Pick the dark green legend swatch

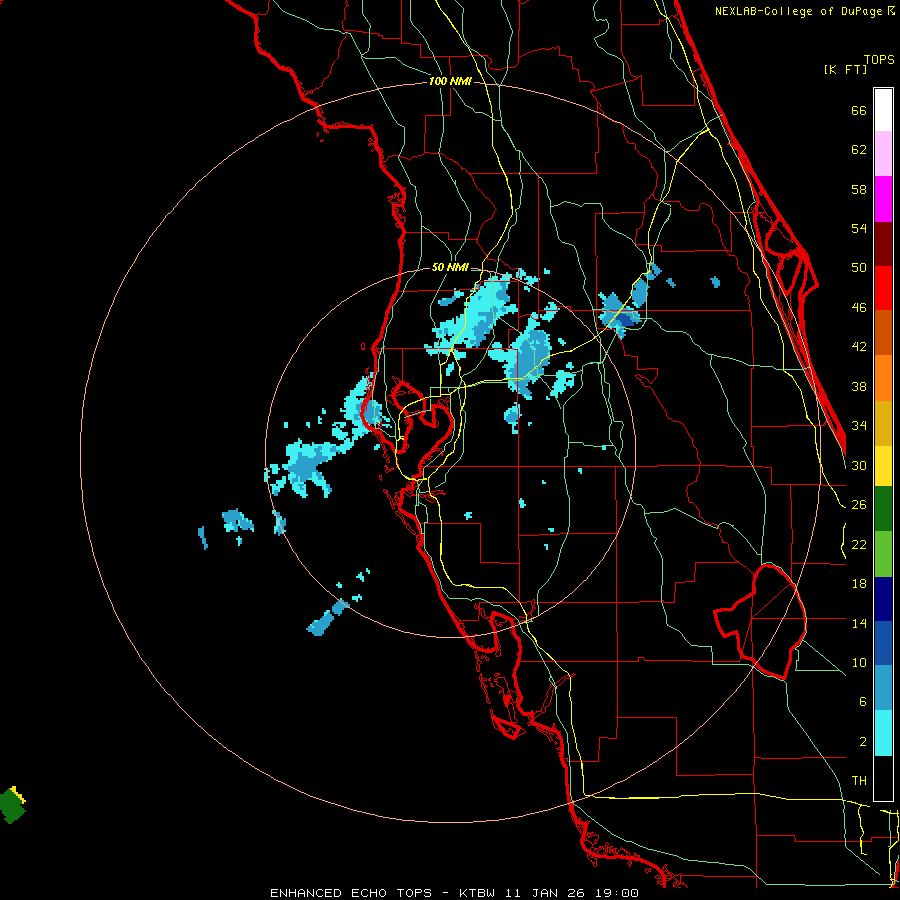tap(883, 509)
